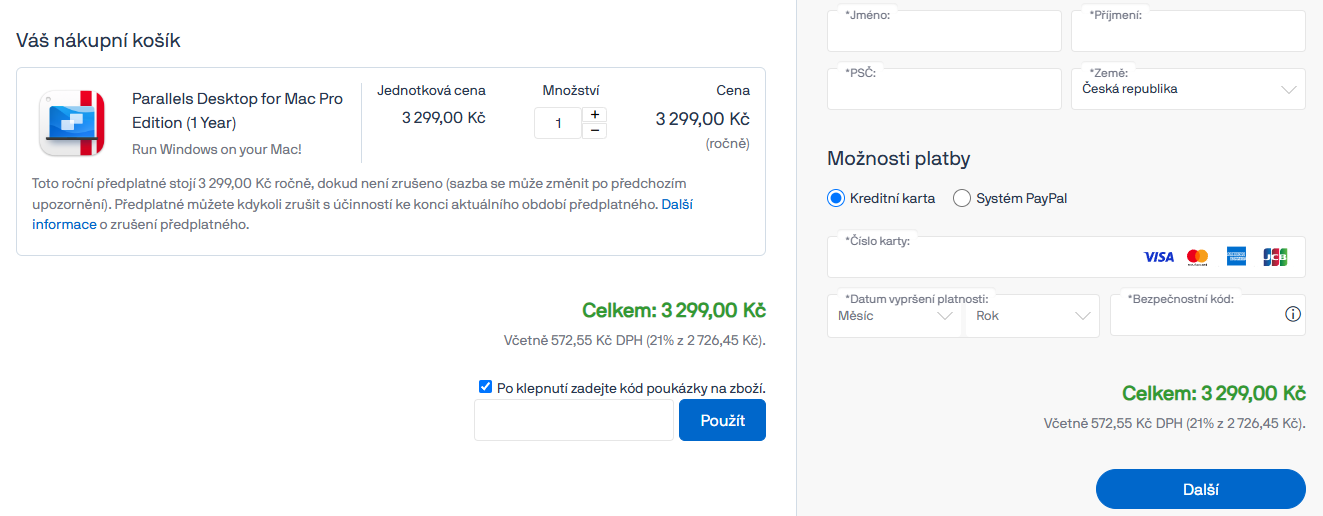Click the American Express logo
Viewport: 1323px width, 516px height.
[x=1236, y=257]
